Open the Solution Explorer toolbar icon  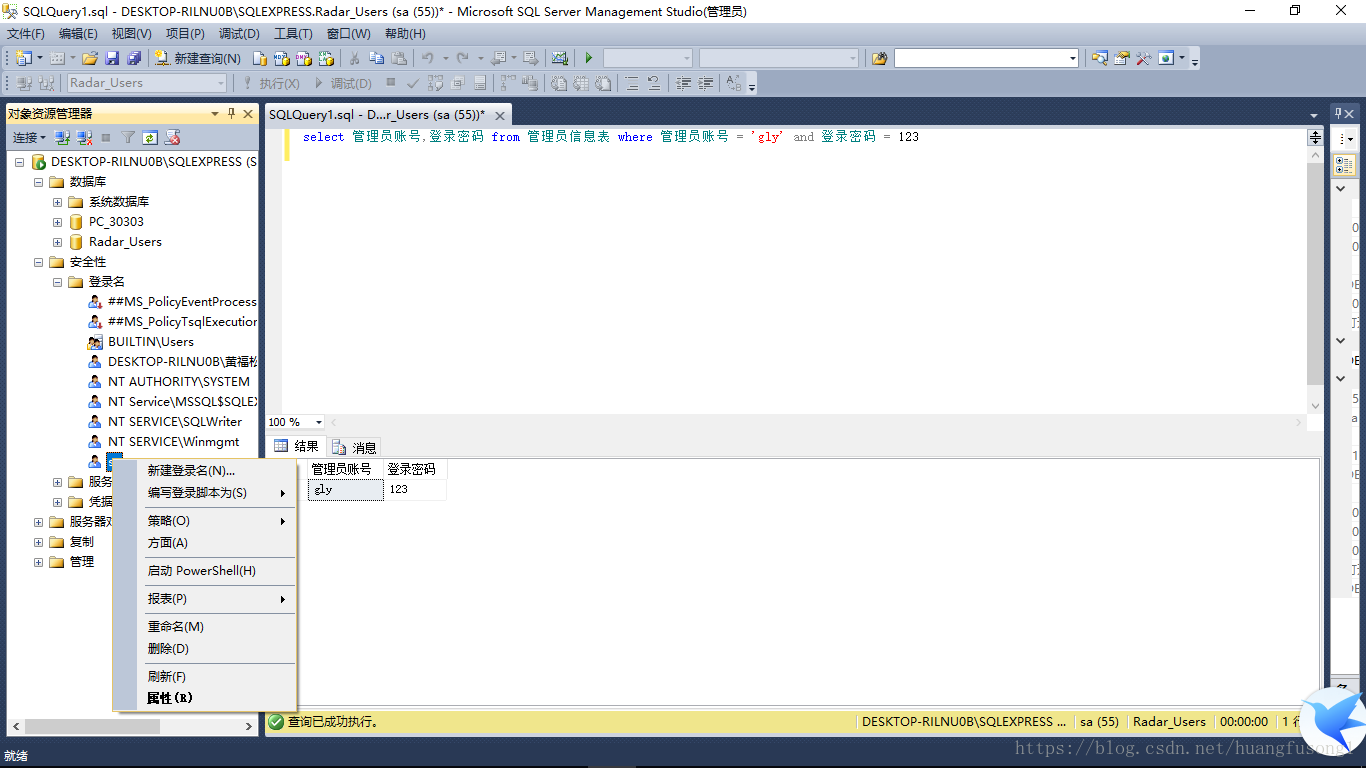(x=1100, y=58)
